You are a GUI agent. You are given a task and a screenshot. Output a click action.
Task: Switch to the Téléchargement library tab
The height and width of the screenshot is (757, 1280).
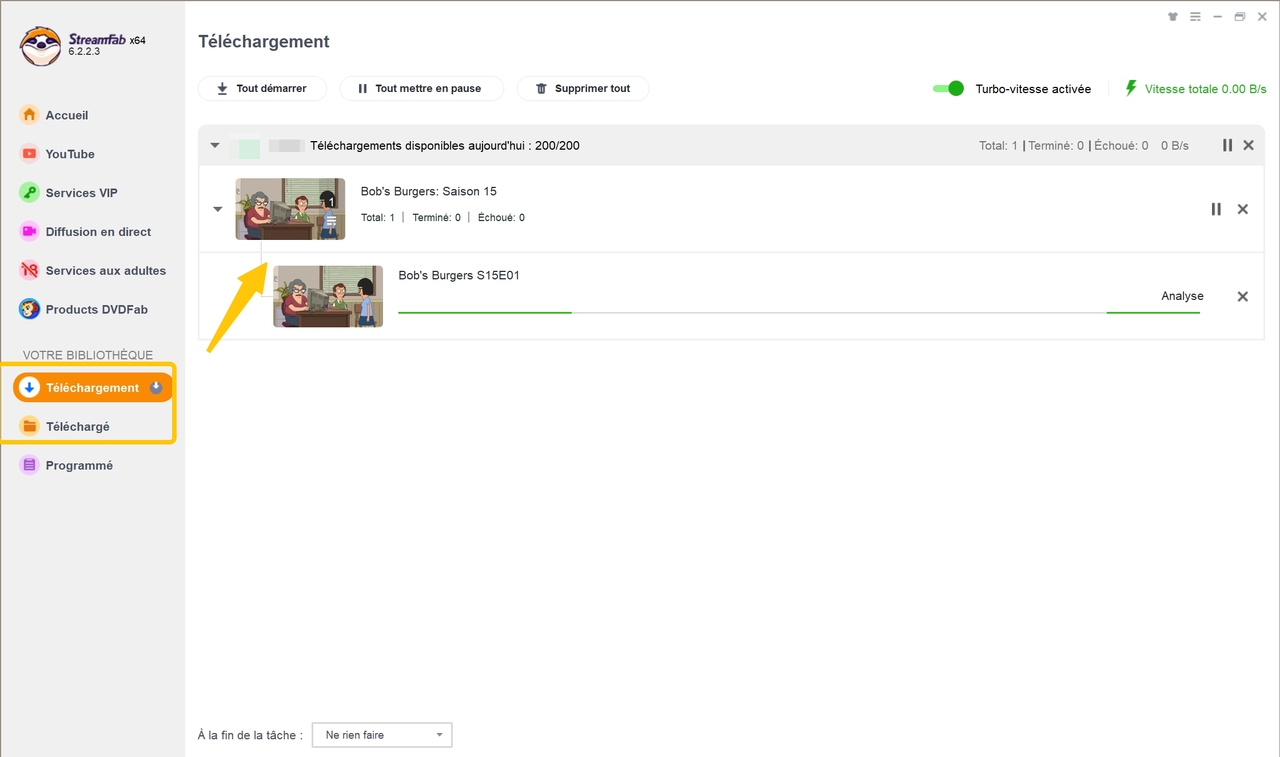click(93, 388)
